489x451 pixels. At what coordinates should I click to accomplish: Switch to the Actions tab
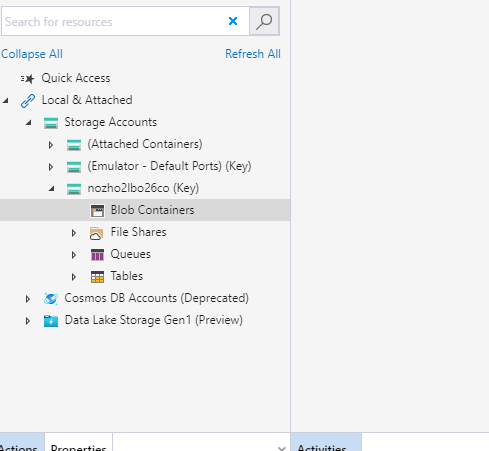(21, 442)
